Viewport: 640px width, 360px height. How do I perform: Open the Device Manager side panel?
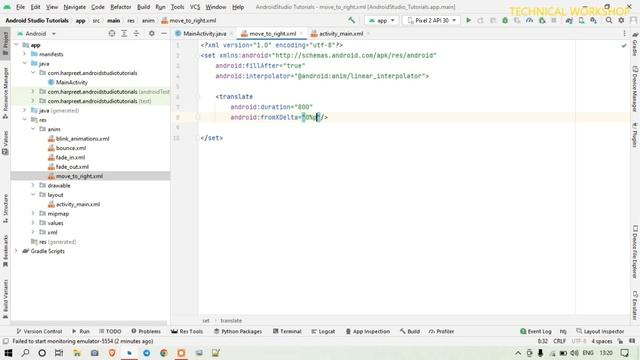point(635,89)
